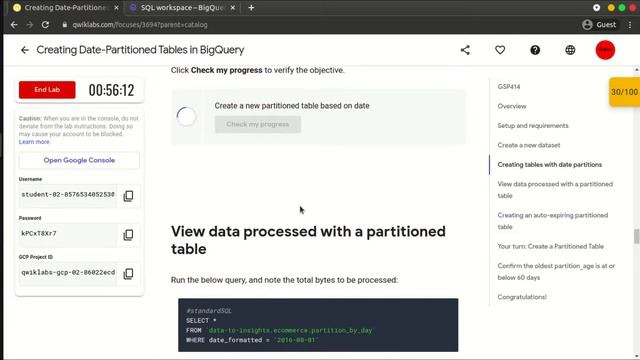Image resolution: width=640 pixels, height=360 pixels.
Task: Click the progress loading spinner
Action: pos(187,117)
